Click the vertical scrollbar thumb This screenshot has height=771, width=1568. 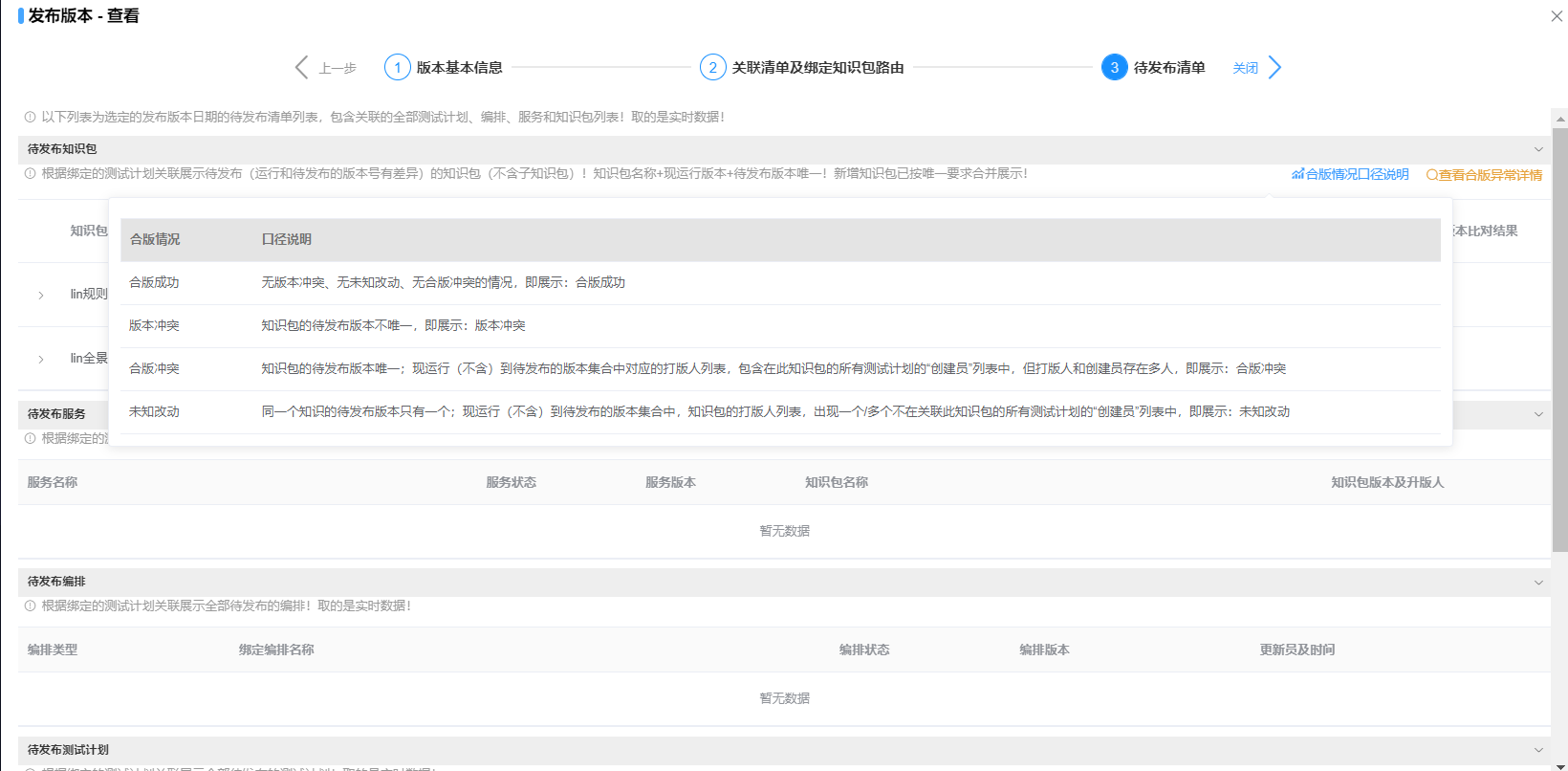[x=1560, y=340]
